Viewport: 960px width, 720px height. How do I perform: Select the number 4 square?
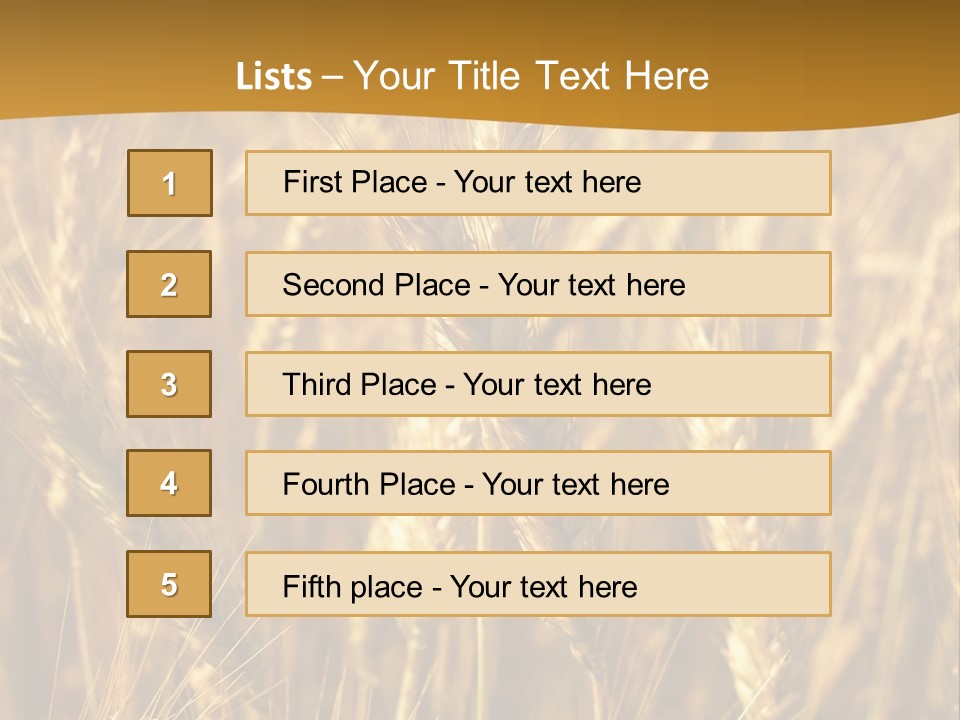[169, 484]
